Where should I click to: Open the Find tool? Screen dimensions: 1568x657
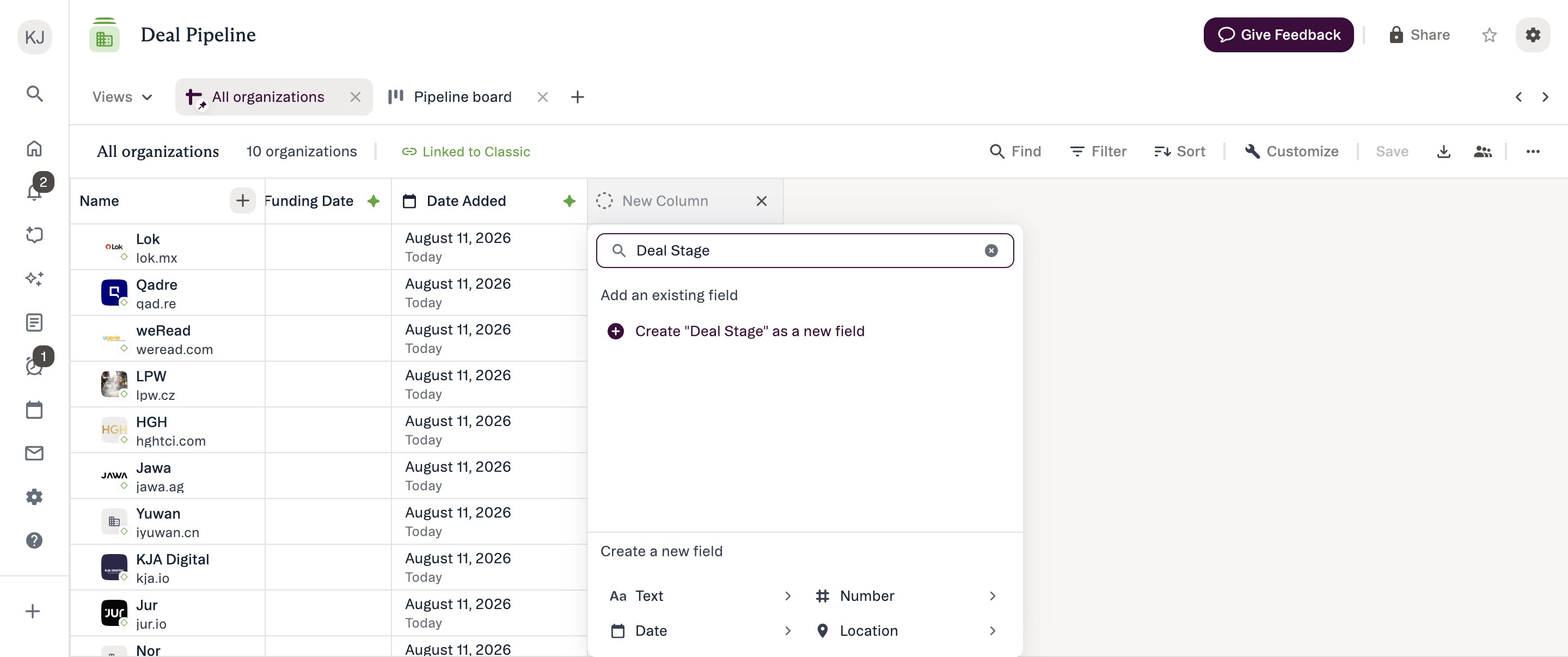(x=1015, y=151)
